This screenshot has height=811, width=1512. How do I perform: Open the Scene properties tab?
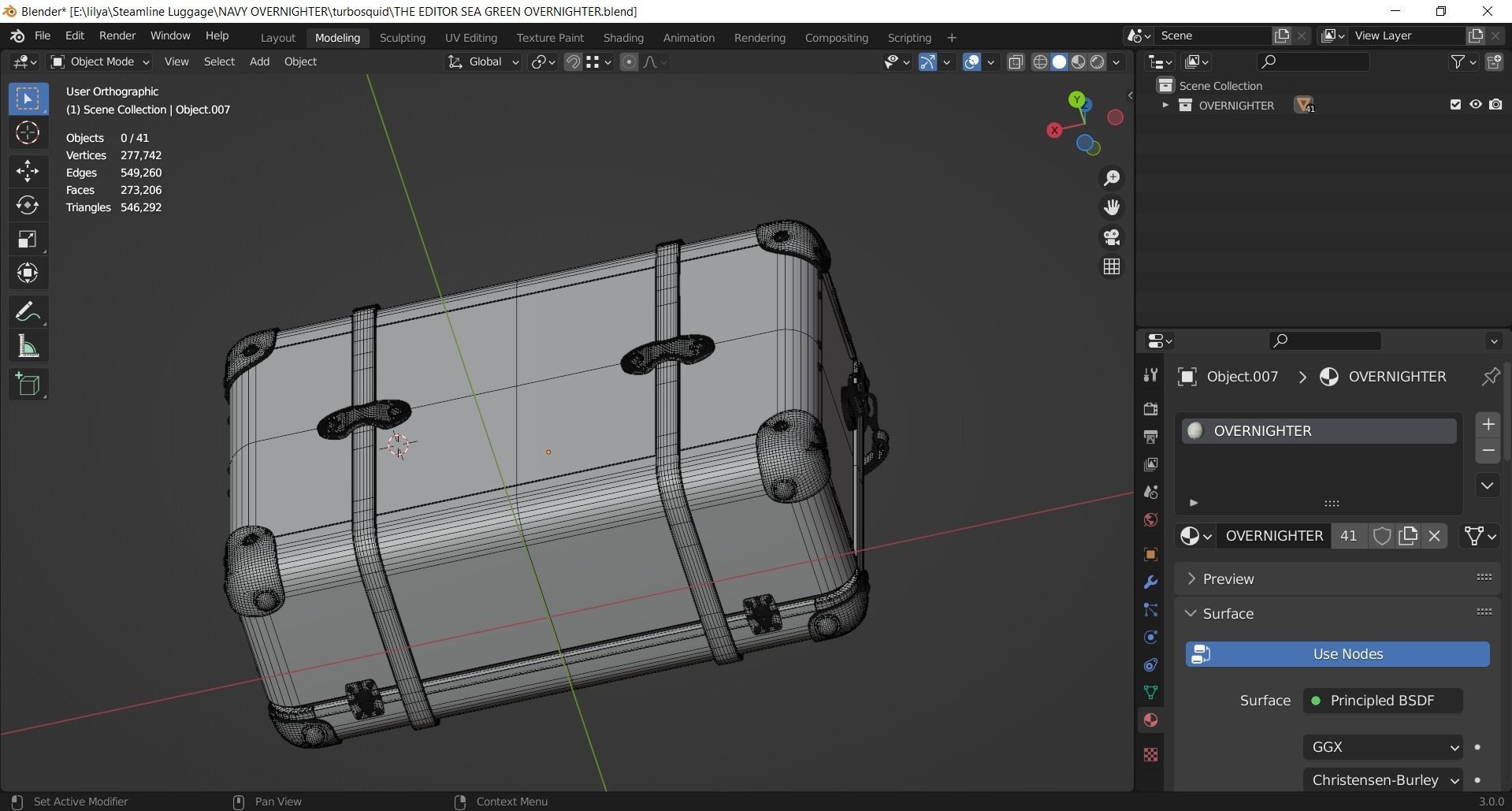1150,492
